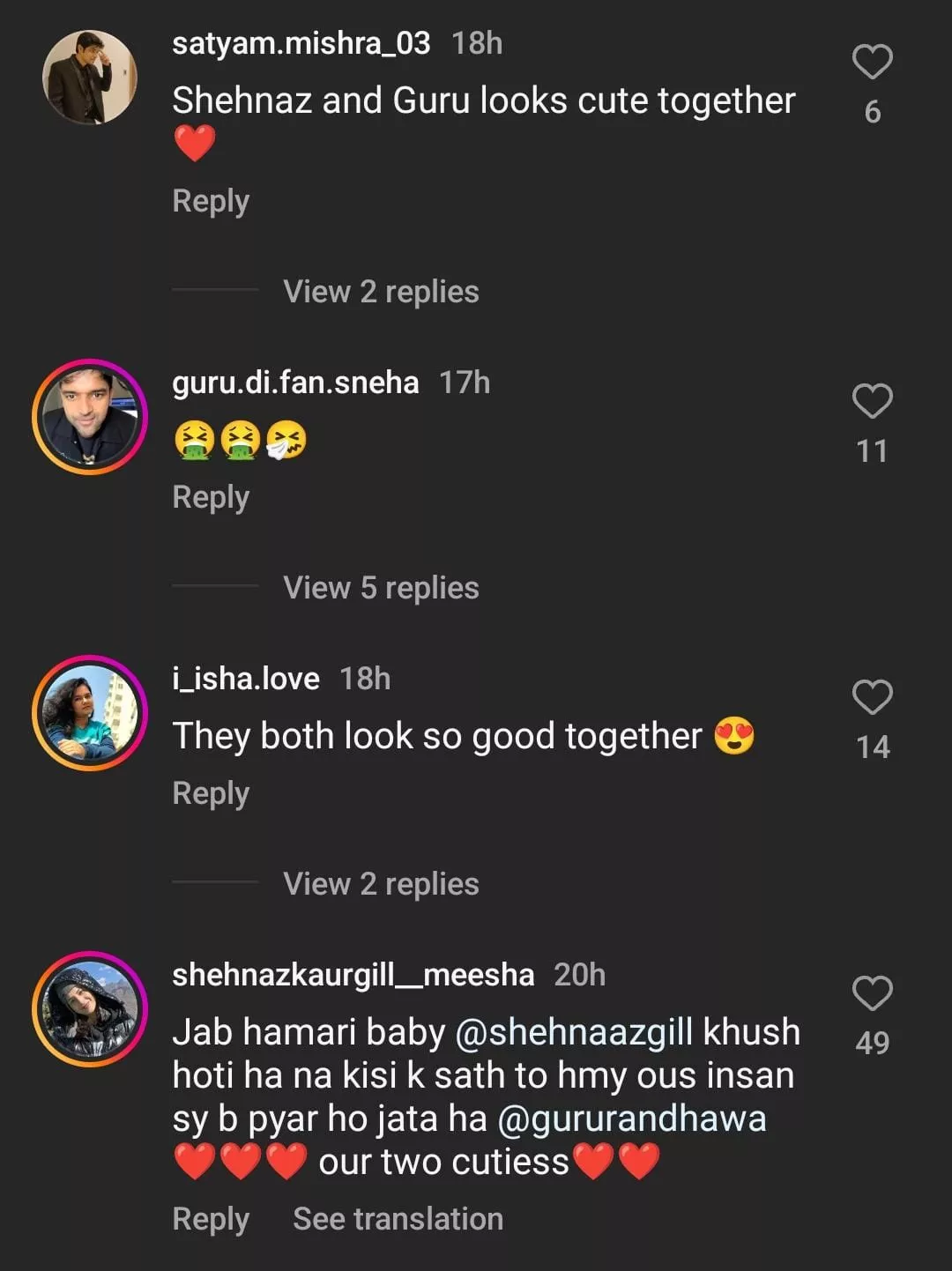Image resolution: width=952 pixels, height=1271 pixels.
Task: Like satyam.mishra_03's comment with the heart
Action: tap(872, 62)
